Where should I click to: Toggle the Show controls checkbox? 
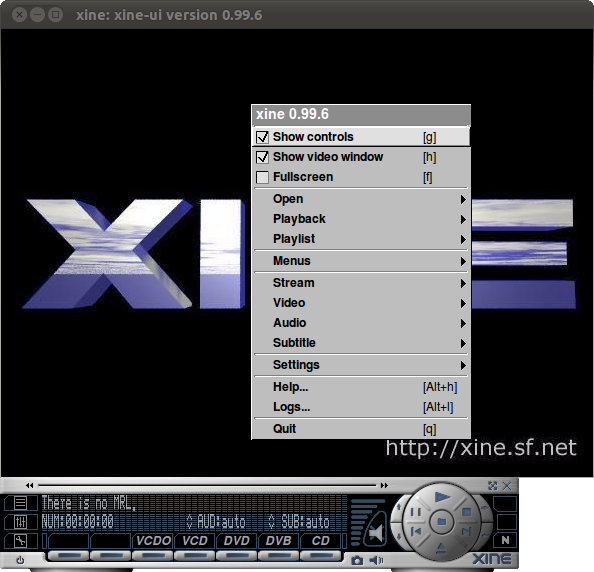(262, 137)
